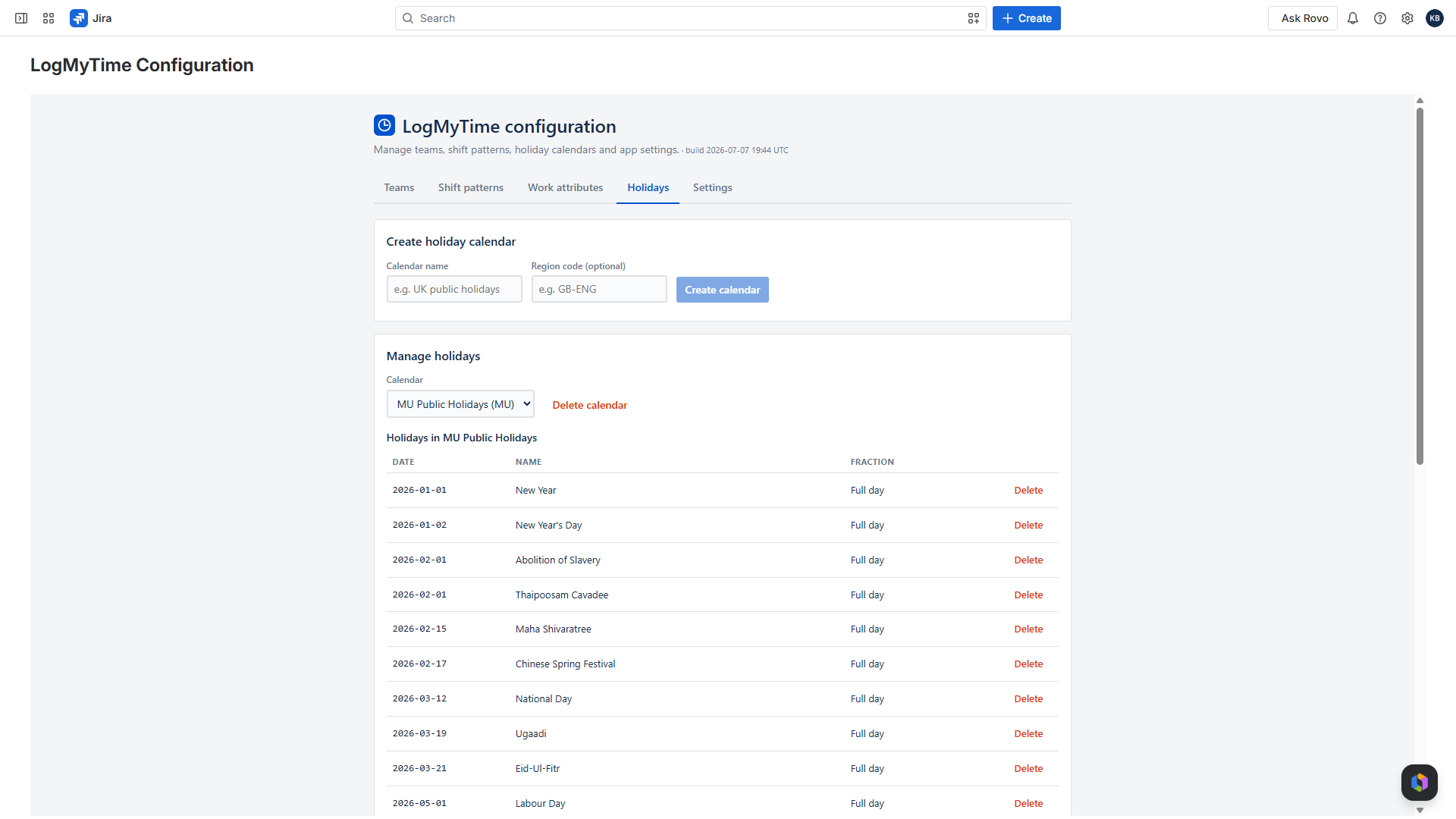1456x819 pixels.
Task: Click the scrollbar up arrow
Action: click(1420, 100)
